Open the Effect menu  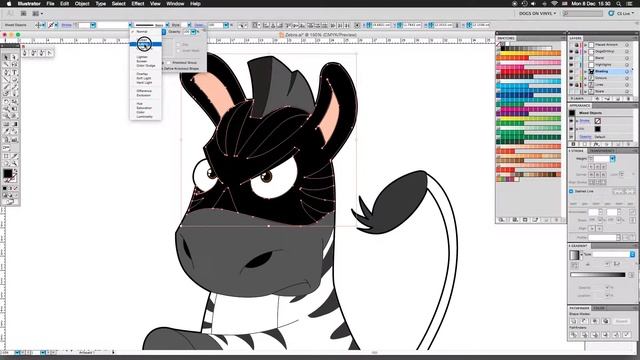(138, 4)
